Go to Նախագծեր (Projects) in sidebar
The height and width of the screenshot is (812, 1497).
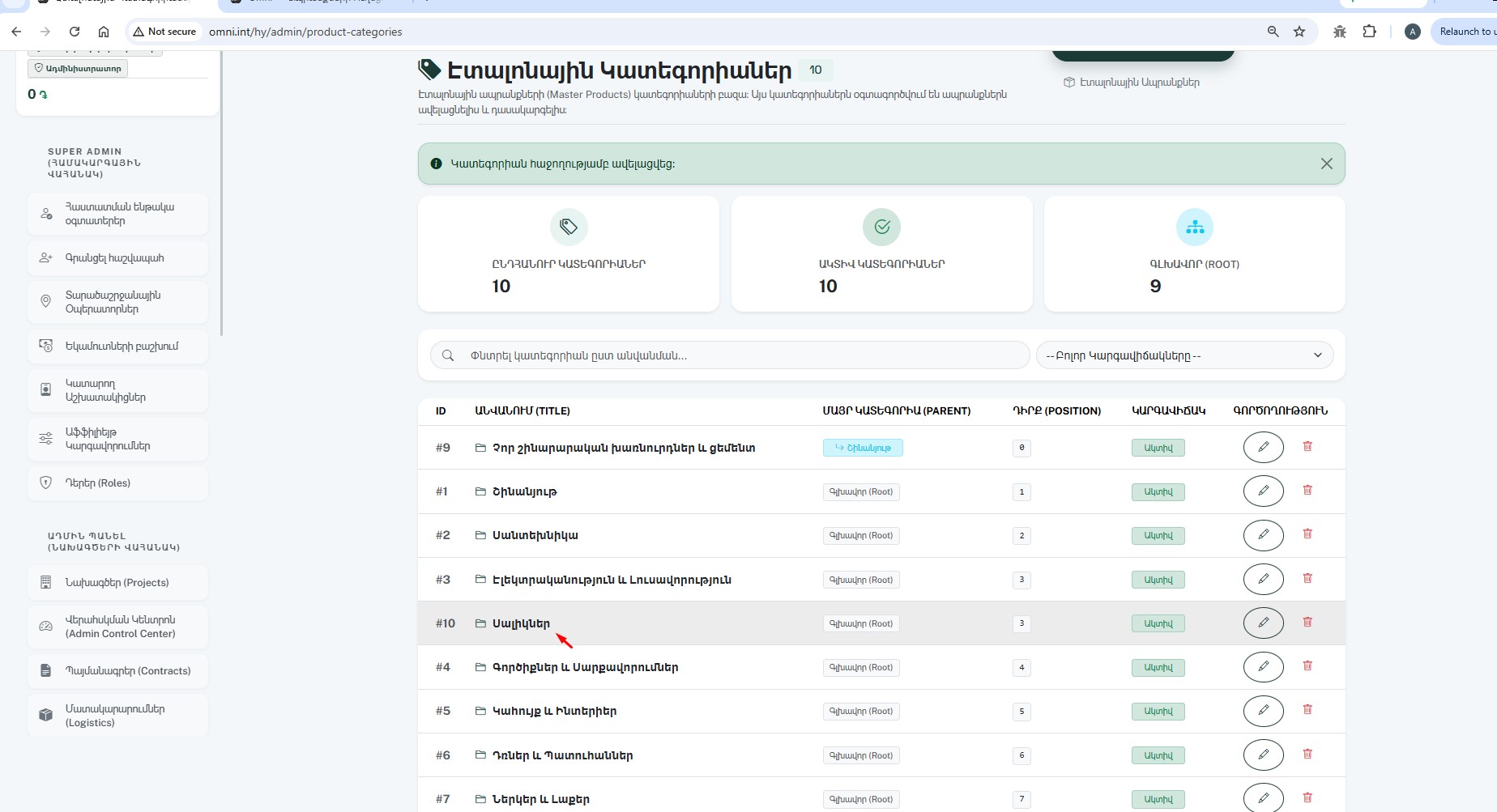click(x=117, y=583)
